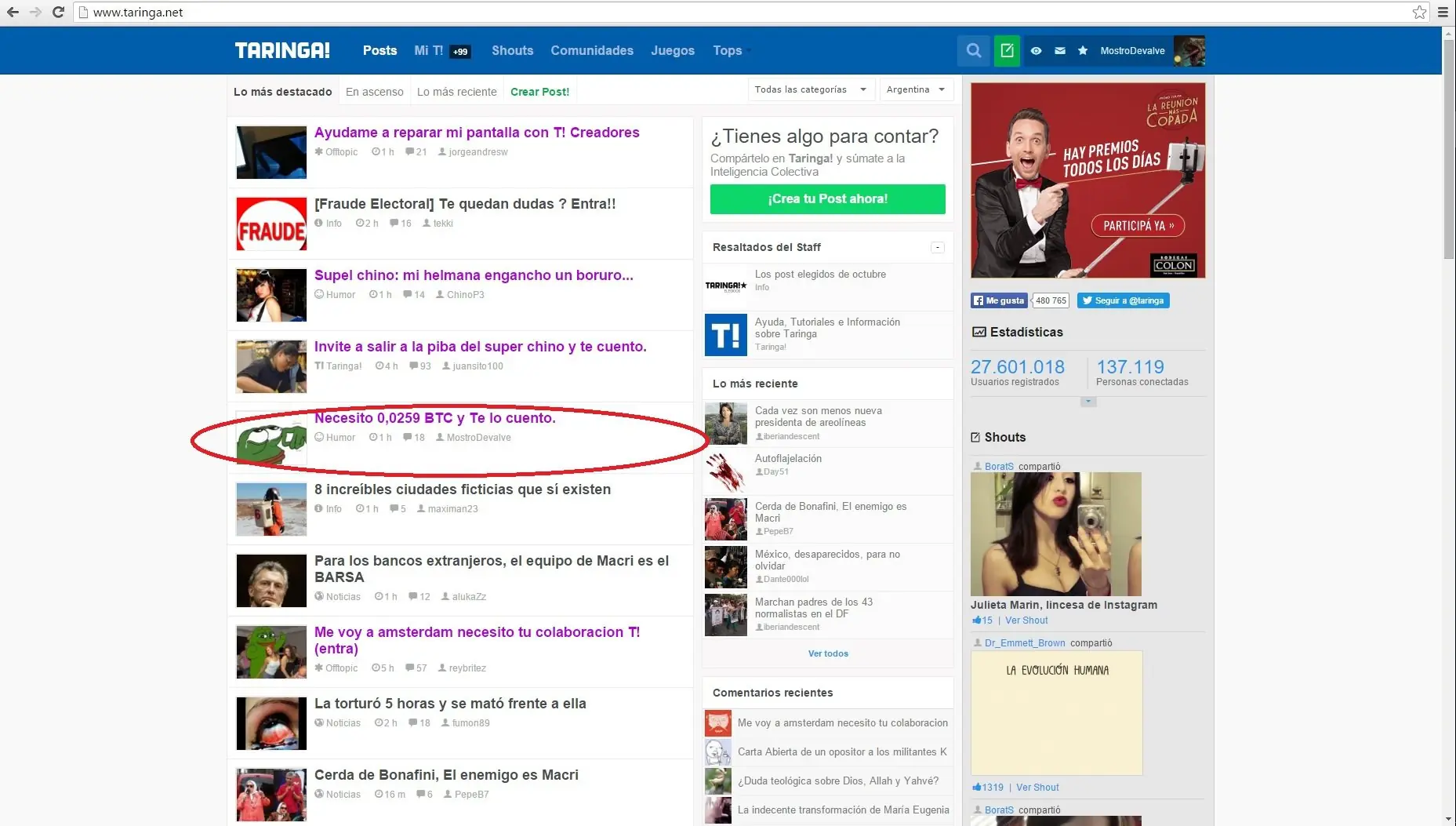Open notifications via the eye icon
The width and height of the screenshot is (1456, 826).
1036,51
